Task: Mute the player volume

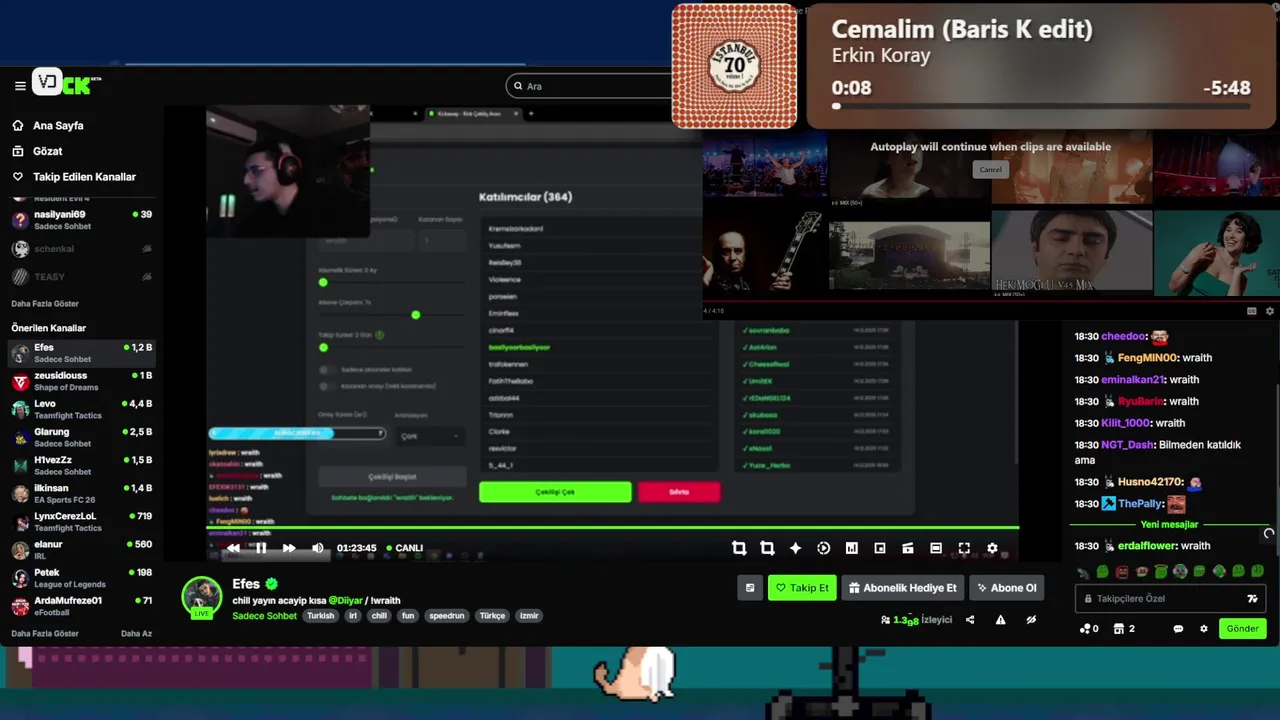Action: (318, 548)
